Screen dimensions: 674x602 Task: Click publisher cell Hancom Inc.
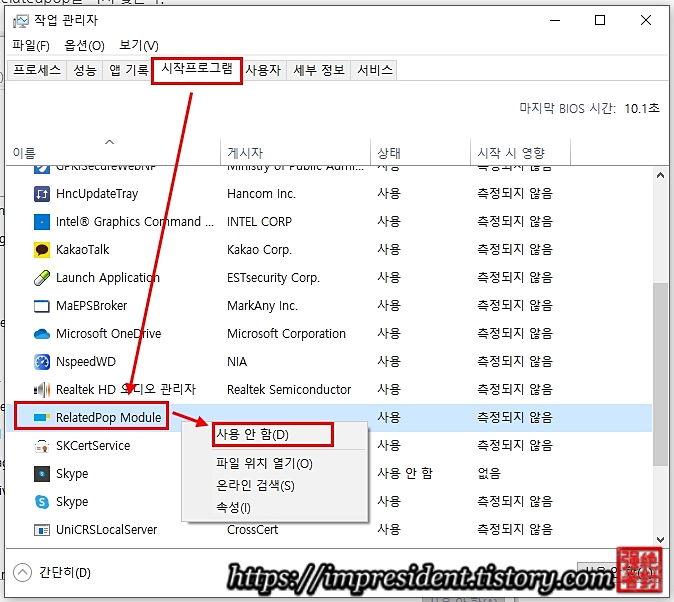(261, 194)
